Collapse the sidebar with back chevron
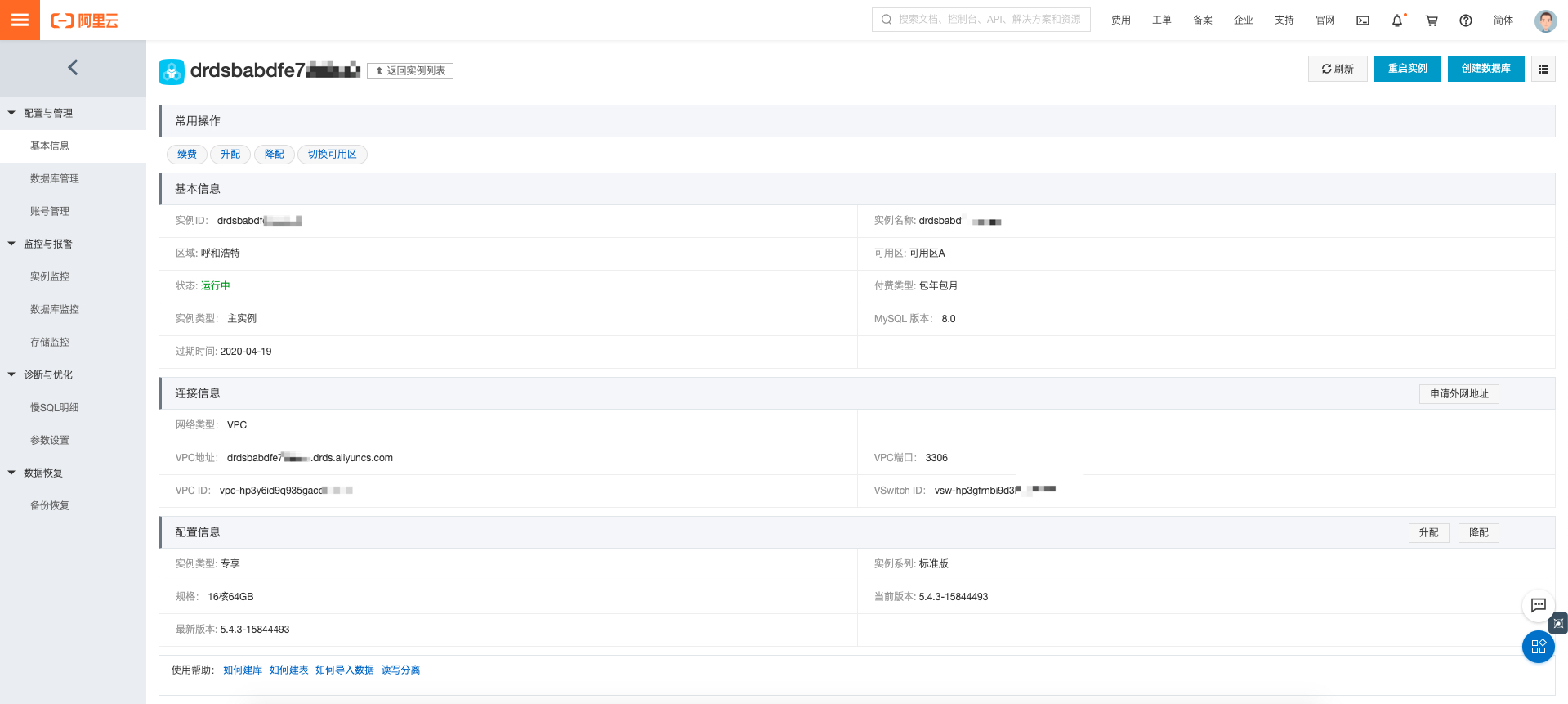Screen dimensions: 1568x704 (73, 68)
